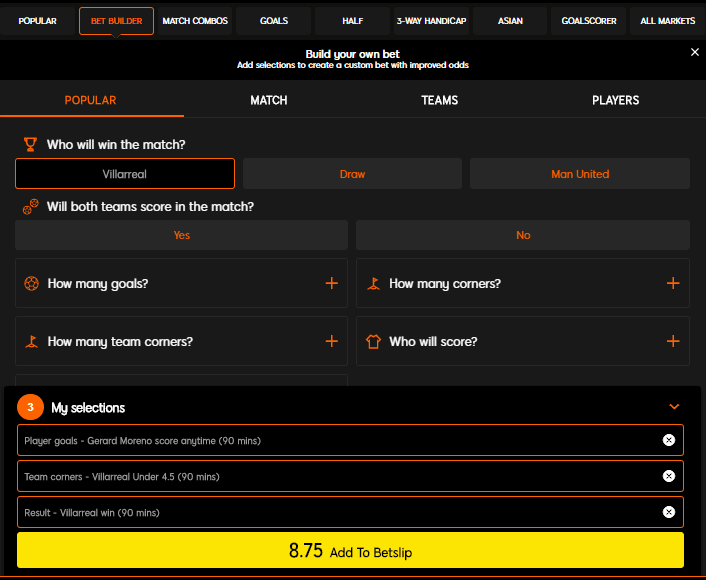Click the plus icon for Who will score

click(673, 342)
